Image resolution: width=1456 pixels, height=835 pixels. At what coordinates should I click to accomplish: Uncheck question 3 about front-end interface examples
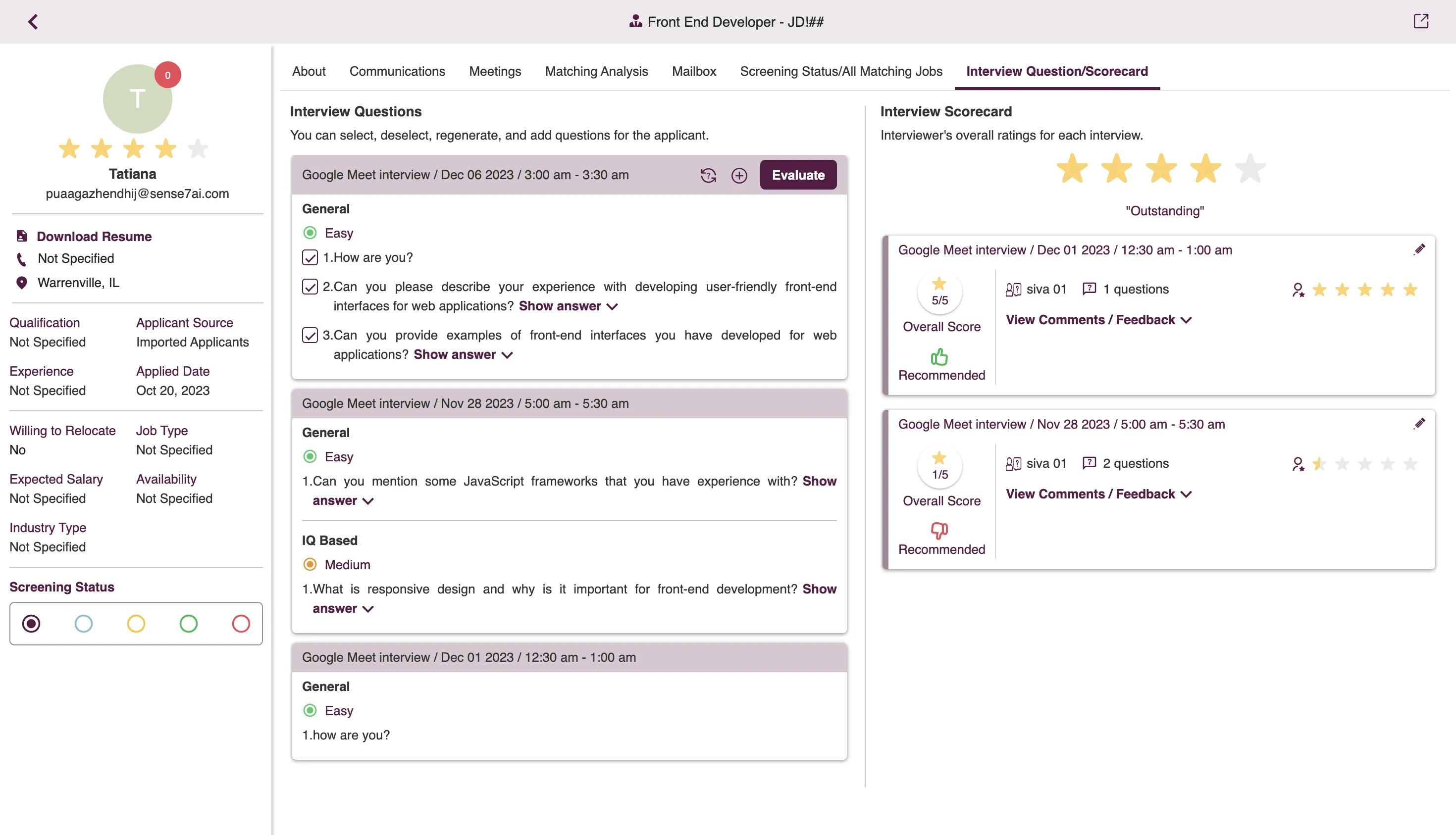tap(310, 335)
